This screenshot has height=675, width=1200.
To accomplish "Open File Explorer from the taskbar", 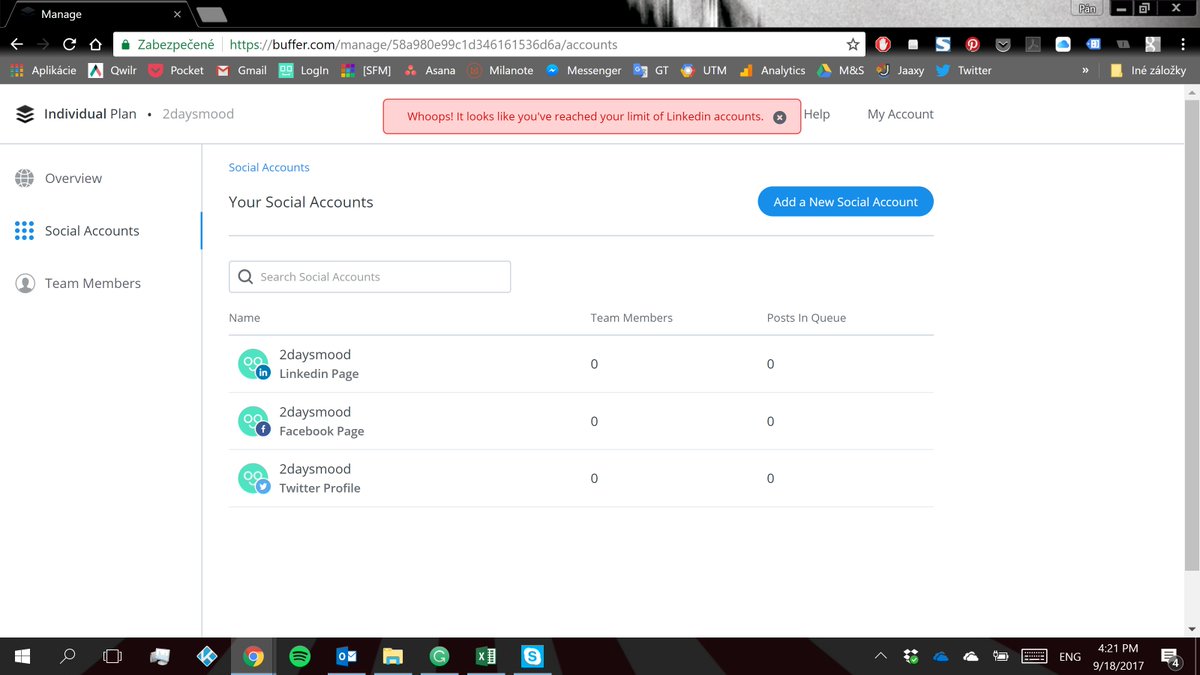I will tap(392, 657).
